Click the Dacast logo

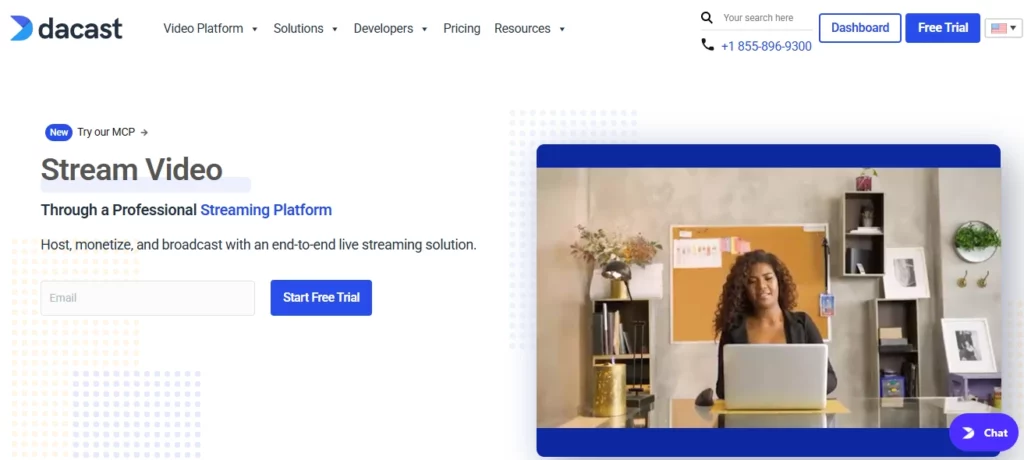(x=66, y=28)
